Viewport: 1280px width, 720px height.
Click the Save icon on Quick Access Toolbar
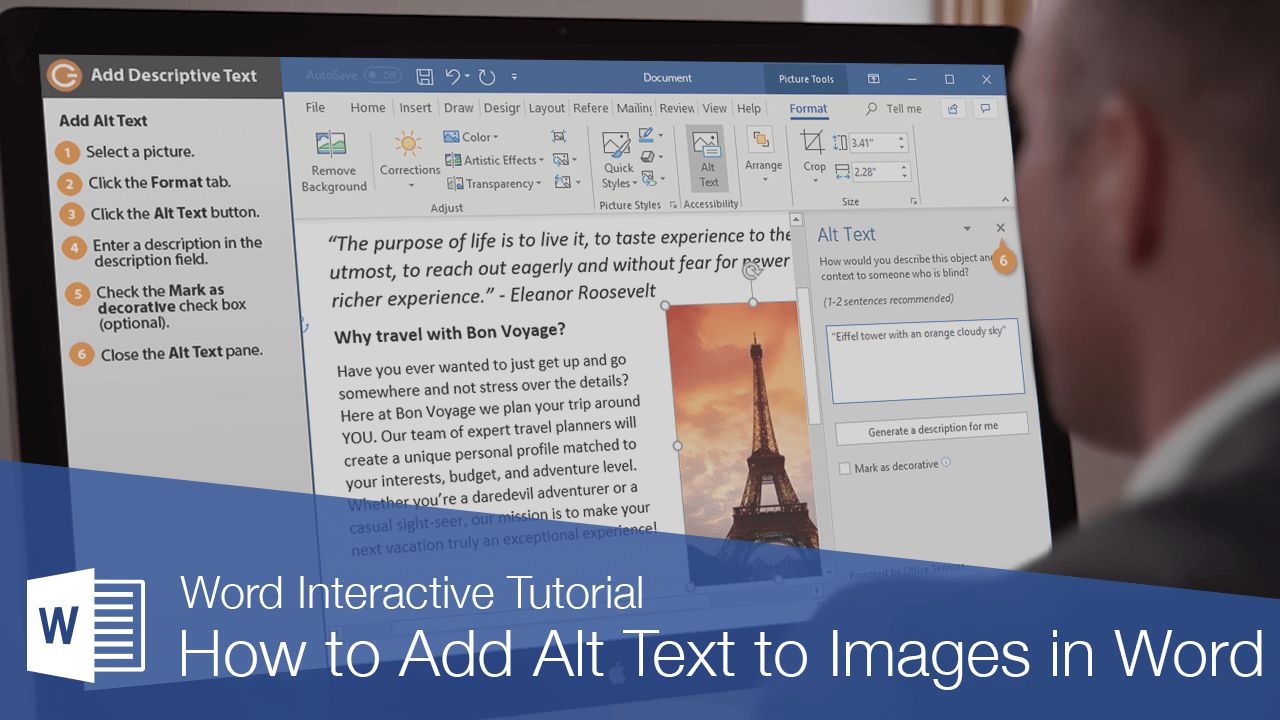tap(423, 77)
